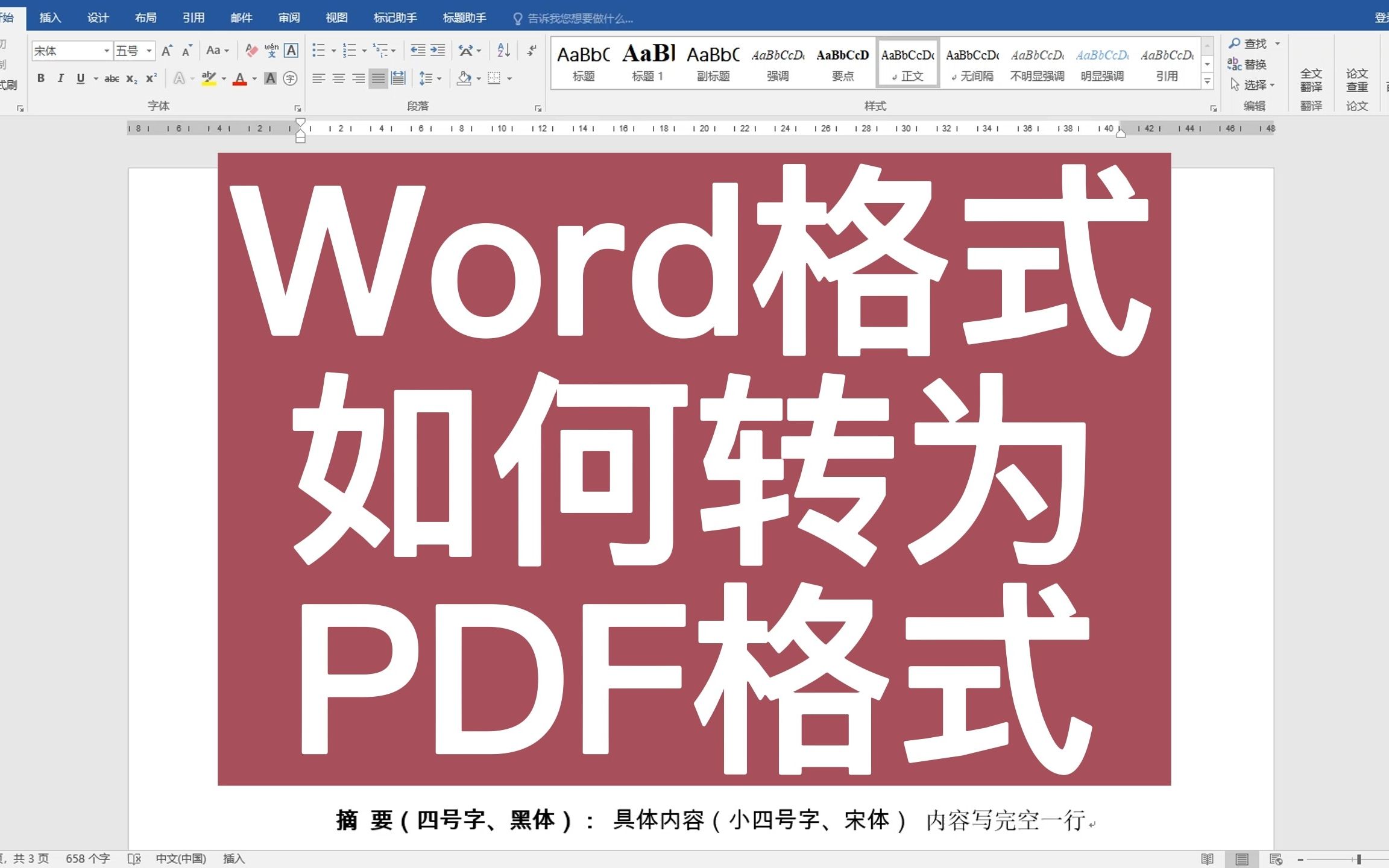The width and height of the screenshot is (1389, 868).
Task: Apply the 无间隔 style
Action: pyautogui.click(x=972, y=63)
